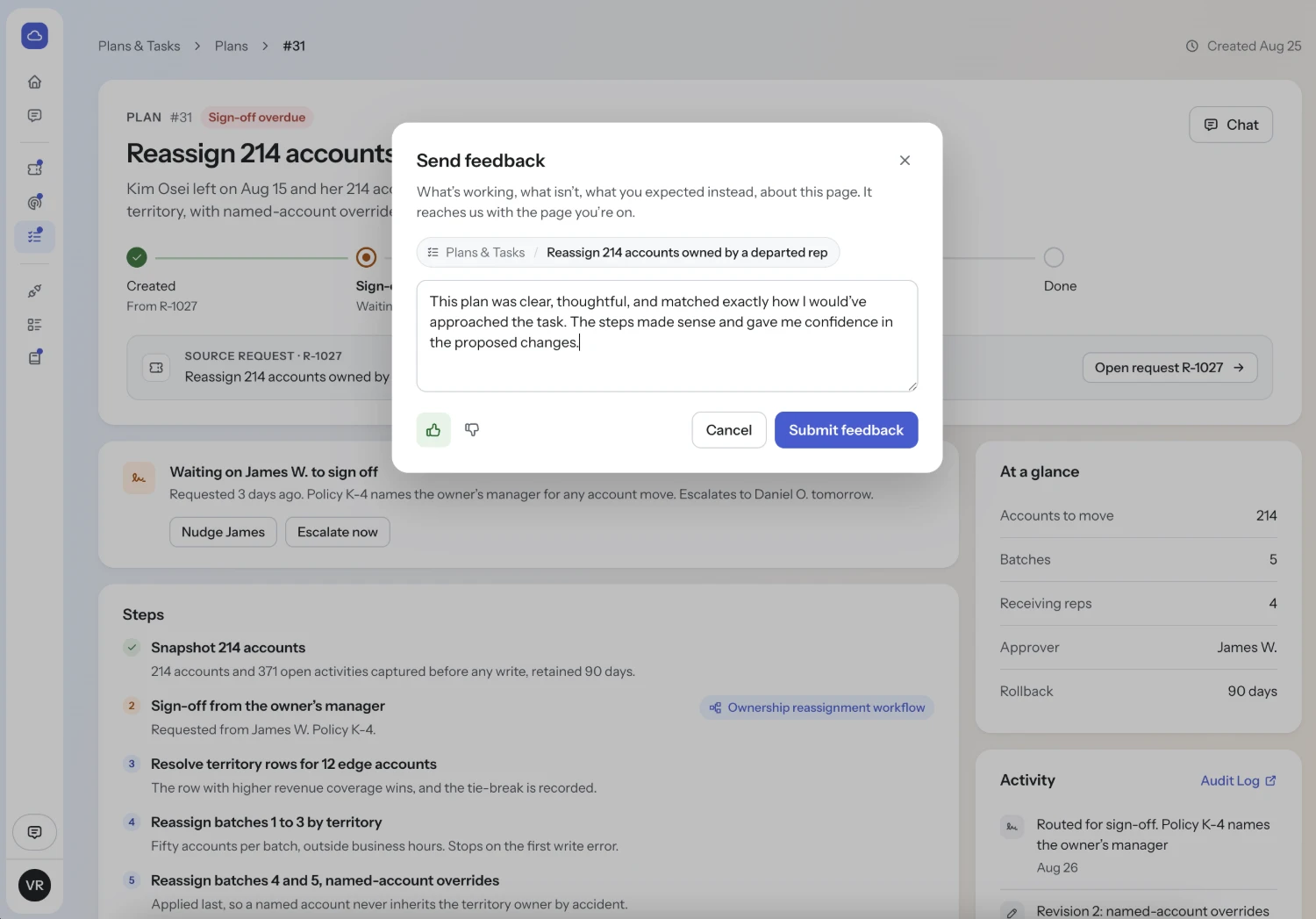This screenshot has width=1316, height=919.
Task: Click the signature icon beside Waiting on James W.
Action: (x=139, y=478)
